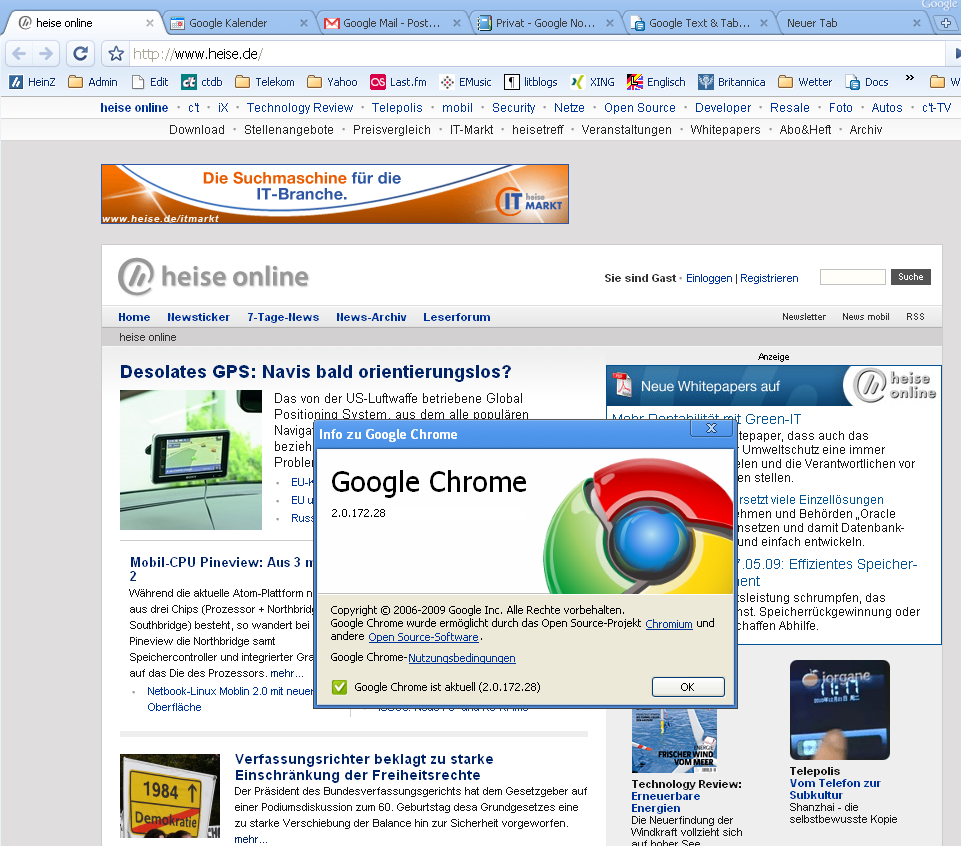Screen dimensions: 961x846
Task: Open the News-Archiv navigation item
Action: (371, 317)
